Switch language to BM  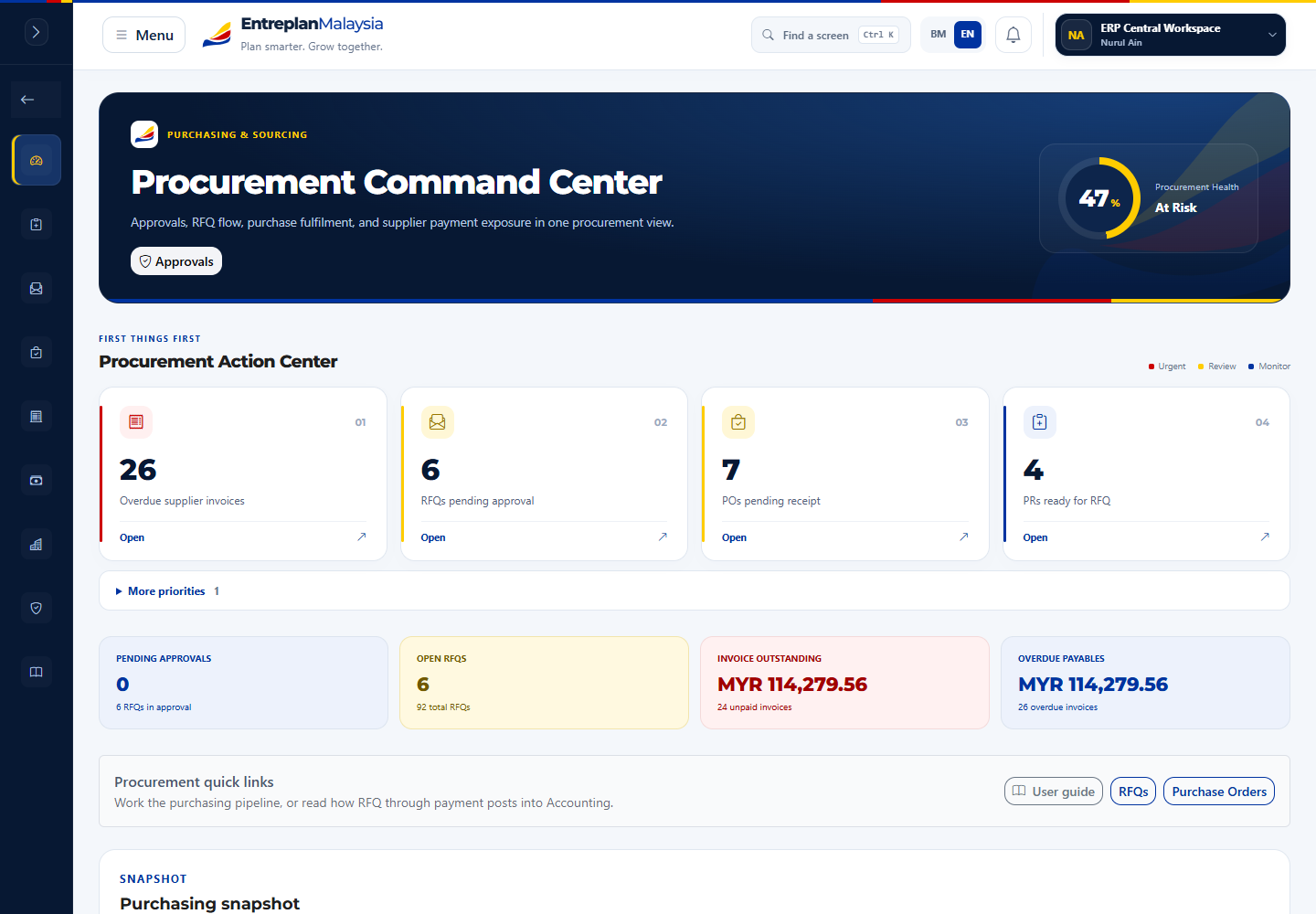pyautogui.click(x=939, y=35)
